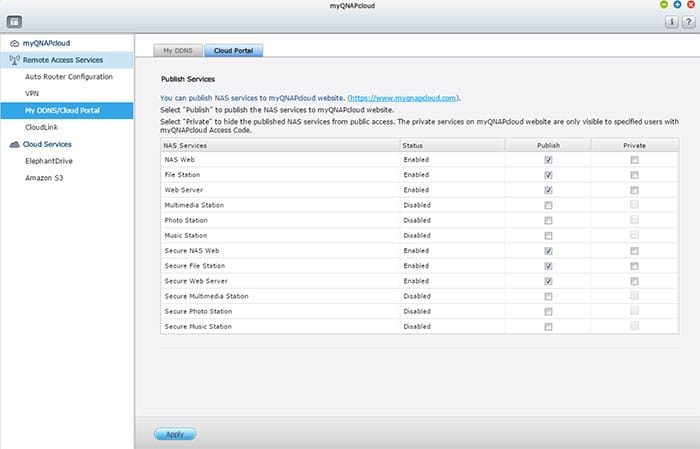
Task: Open the www.myqnapcloud.com link
Action: (x=404, y=98)
